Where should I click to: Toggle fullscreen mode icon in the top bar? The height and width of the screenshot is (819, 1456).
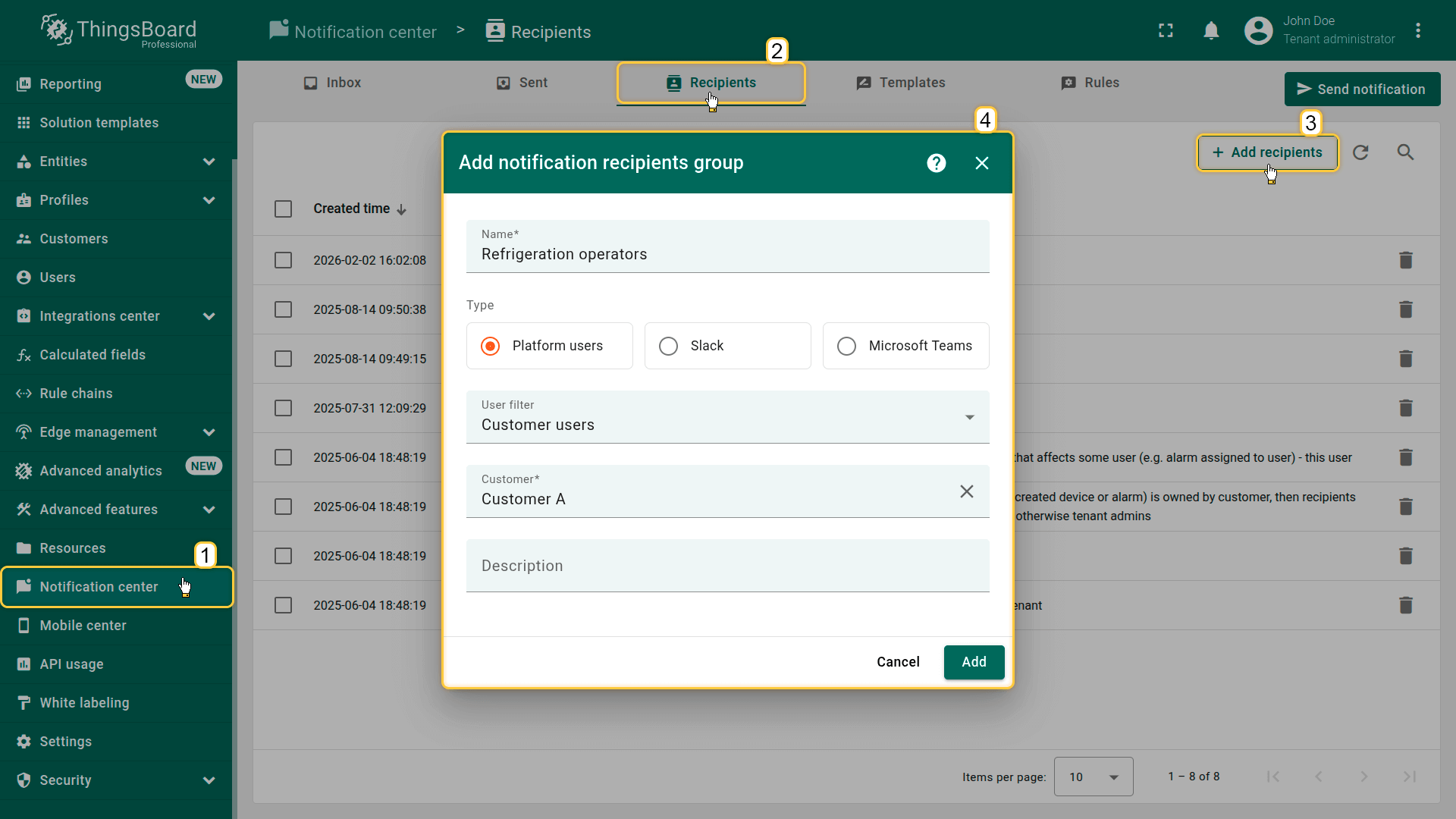coord(1166,31)
